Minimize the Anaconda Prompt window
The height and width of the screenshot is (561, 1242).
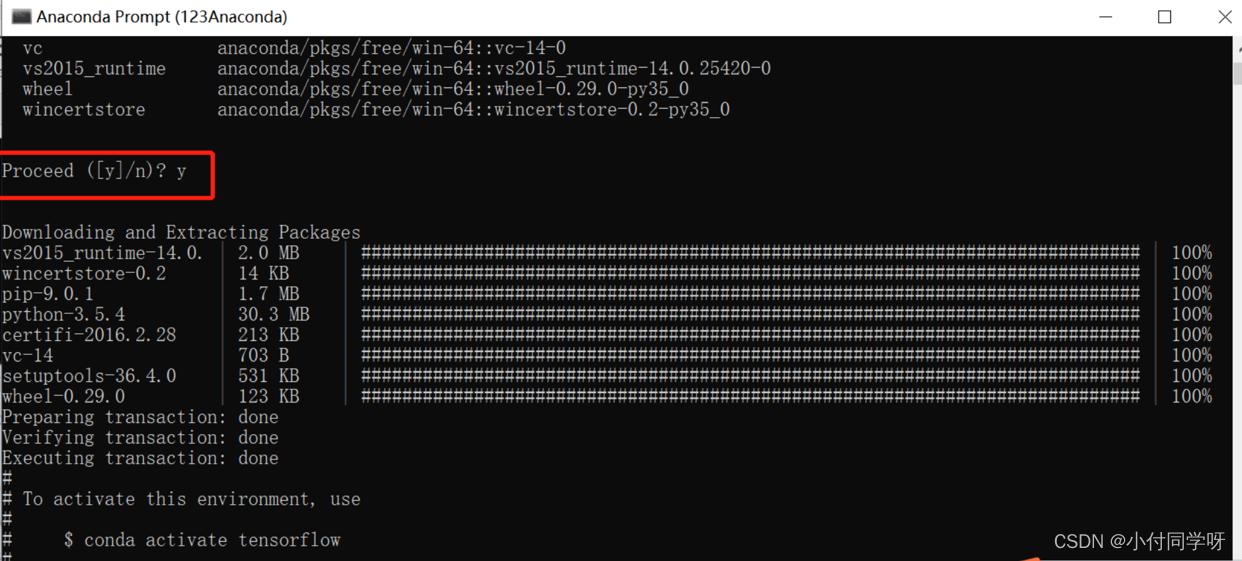coord(1105,17)
